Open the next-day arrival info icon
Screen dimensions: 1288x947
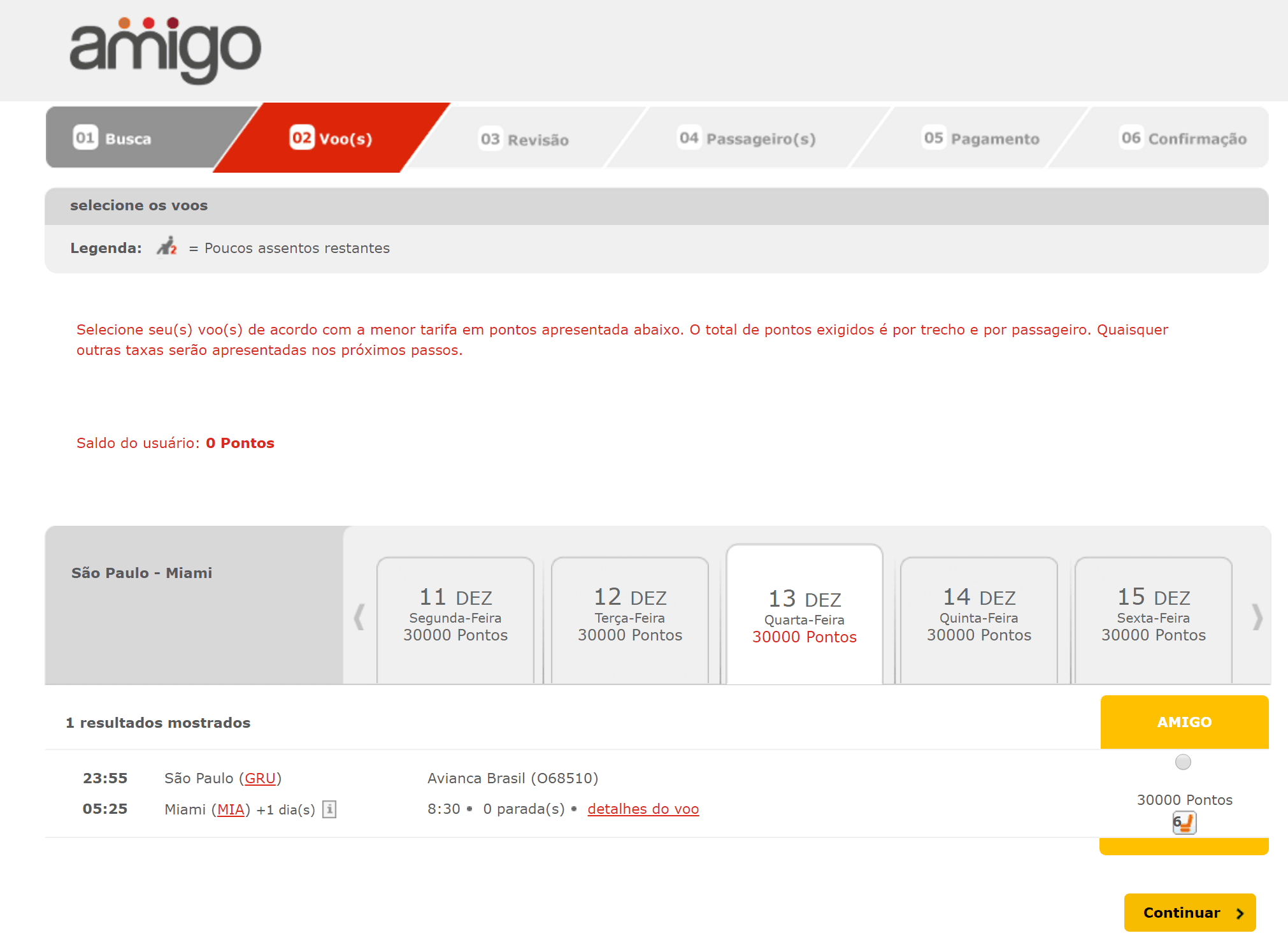(329, 809)
